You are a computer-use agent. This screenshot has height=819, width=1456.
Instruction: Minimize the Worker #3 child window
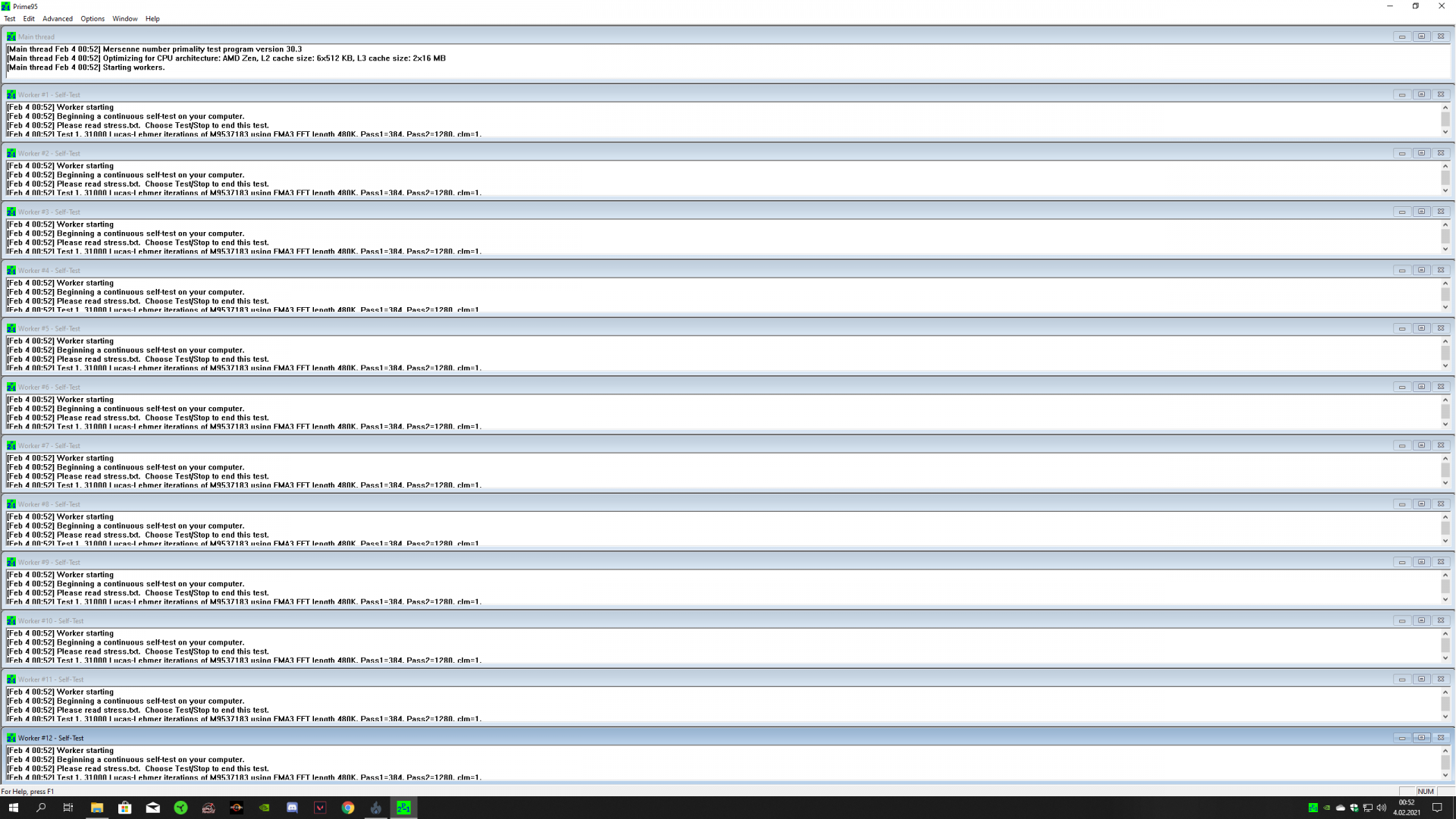click(x=1401, y=212)
